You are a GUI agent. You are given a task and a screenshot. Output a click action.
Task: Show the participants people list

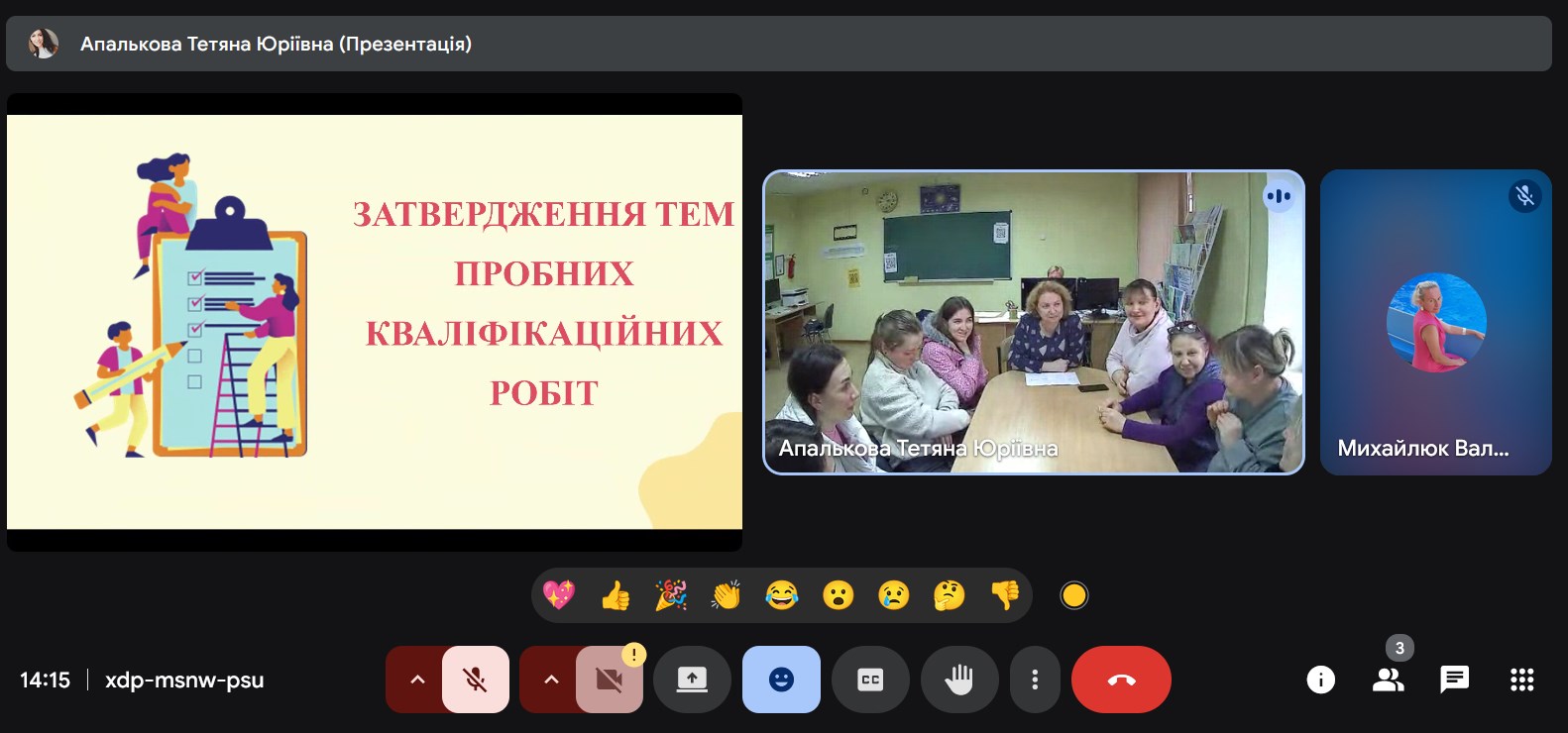(1388, 680)
